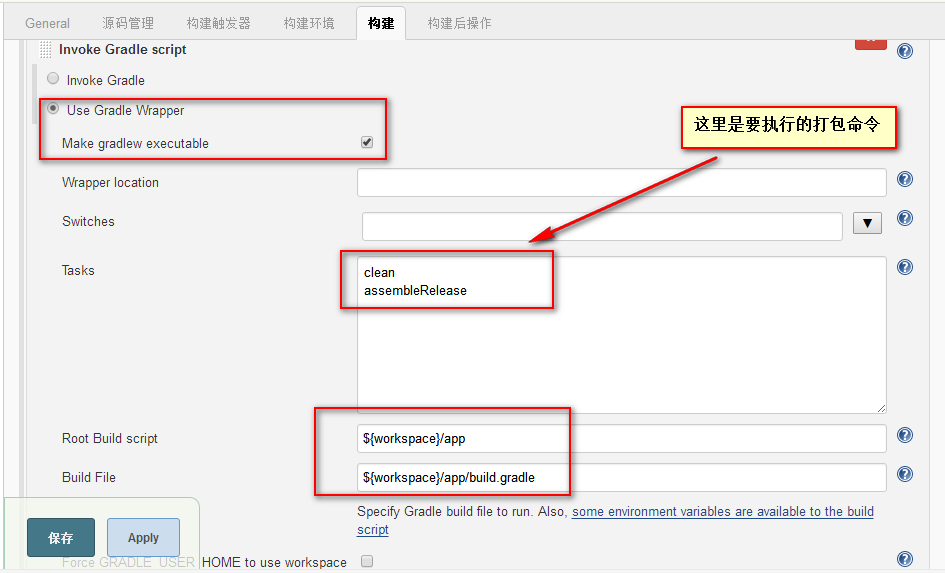
Task: Select the Invoke Gradle radio option
Action: pyautogui.click(x=53, y=78)
